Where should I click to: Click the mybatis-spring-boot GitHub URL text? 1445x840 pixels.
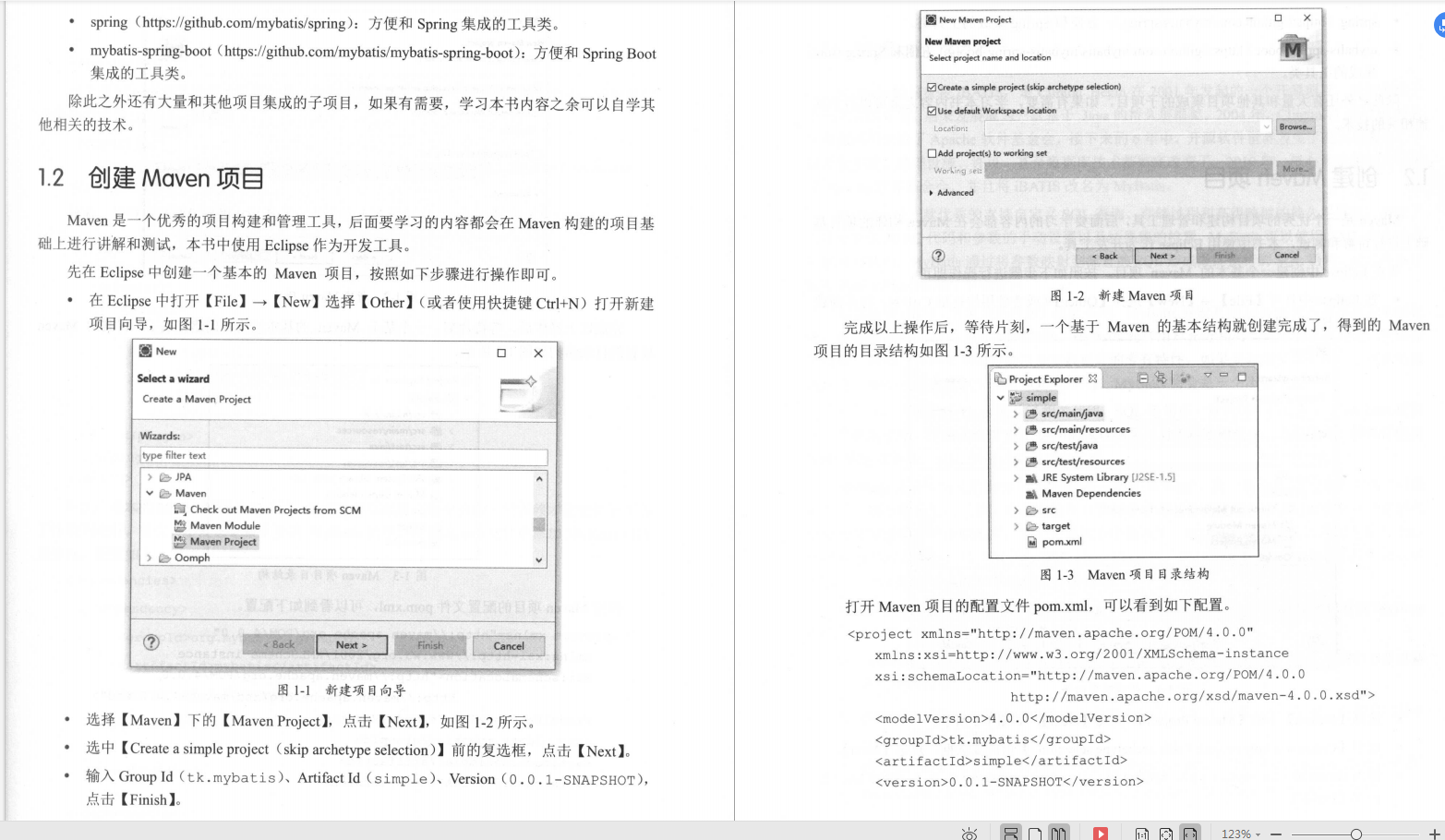point(368,52)
